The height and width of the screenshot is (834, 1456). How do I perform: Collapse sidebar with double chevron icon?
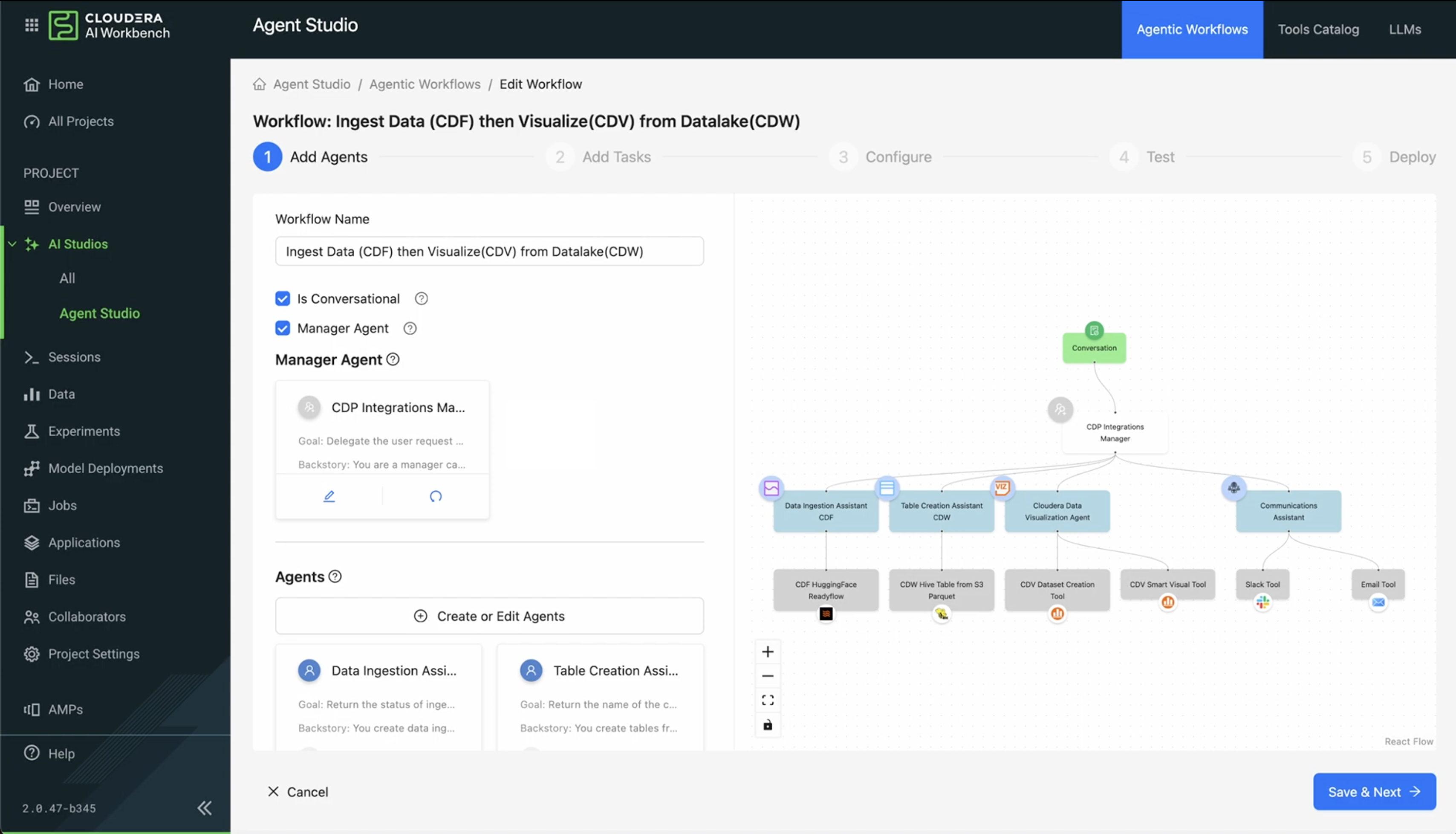pos(205,808)
